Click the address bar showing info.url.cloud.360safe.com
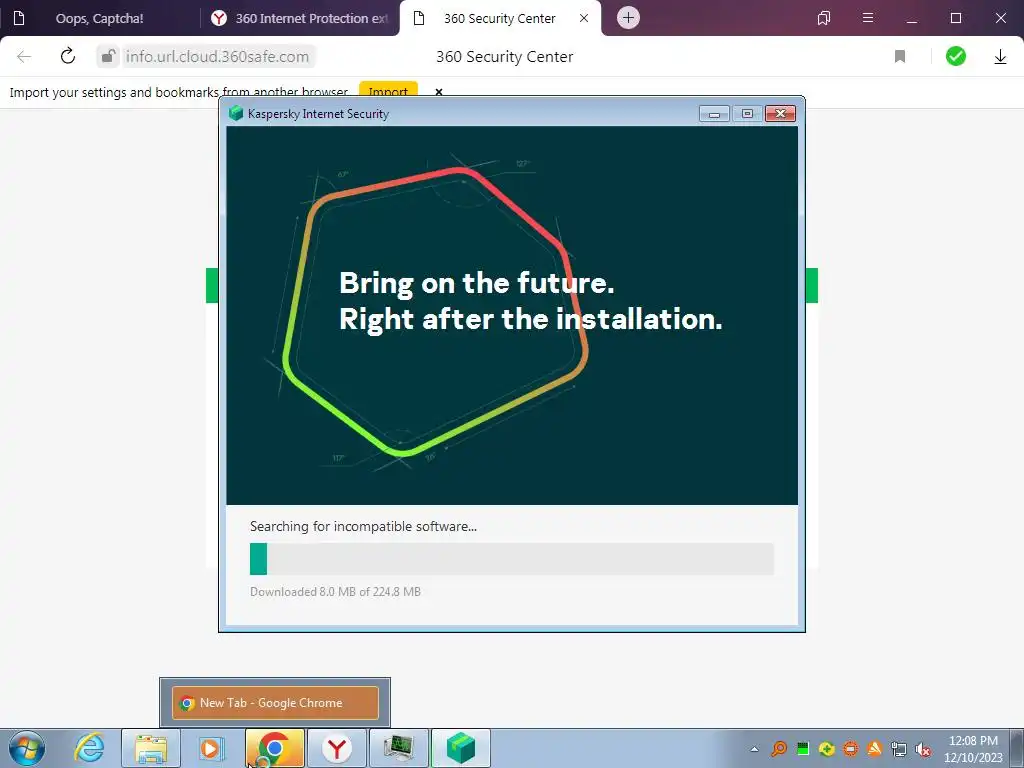The width and height of the screenshot is (1024, 768). [x=217, y=57]
